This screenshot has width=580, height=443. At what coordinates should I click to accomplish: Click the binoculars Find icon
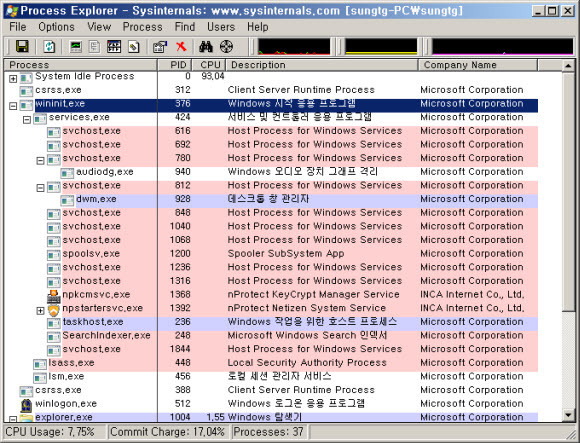point(206,47)
